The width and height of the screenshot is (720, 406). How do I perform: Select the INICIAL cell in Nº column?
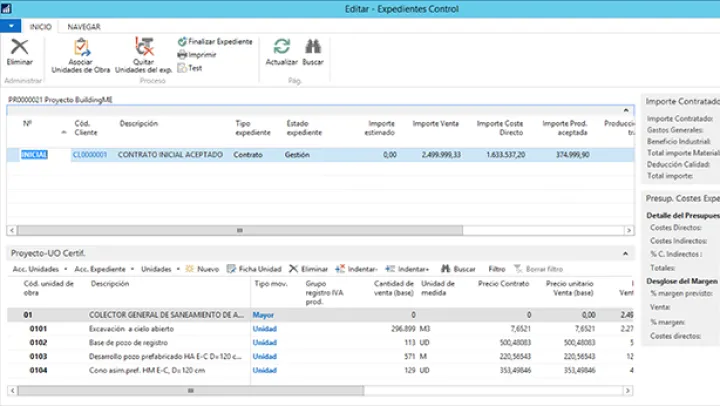[x=34, y=155]
